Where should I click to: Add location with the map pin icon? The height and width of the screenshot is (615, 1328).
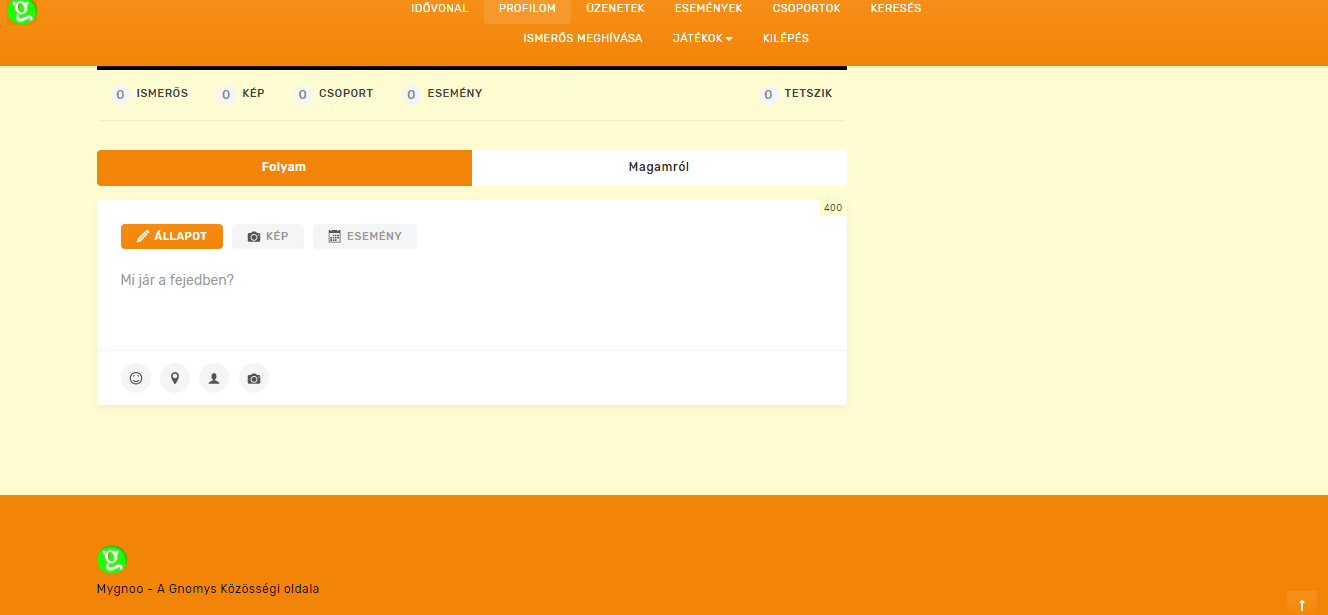175,379
